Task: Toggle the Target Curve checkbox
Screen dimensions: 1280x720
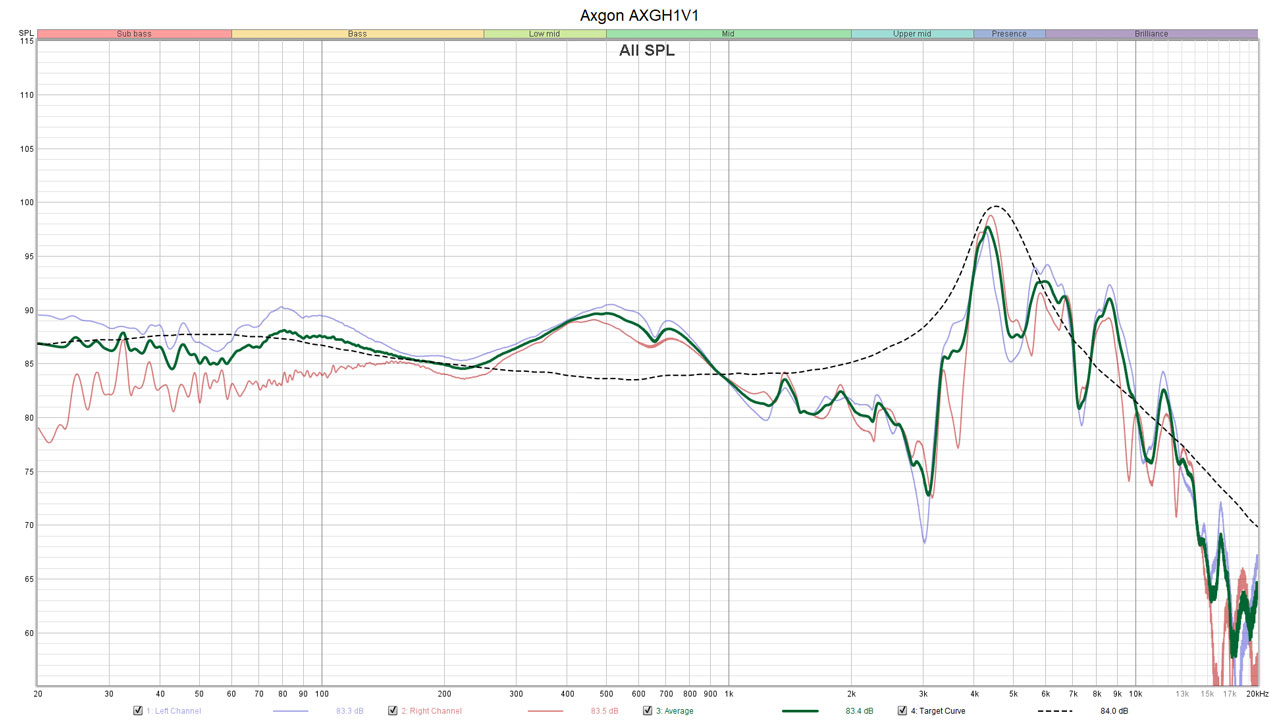Action: point(902,711)
